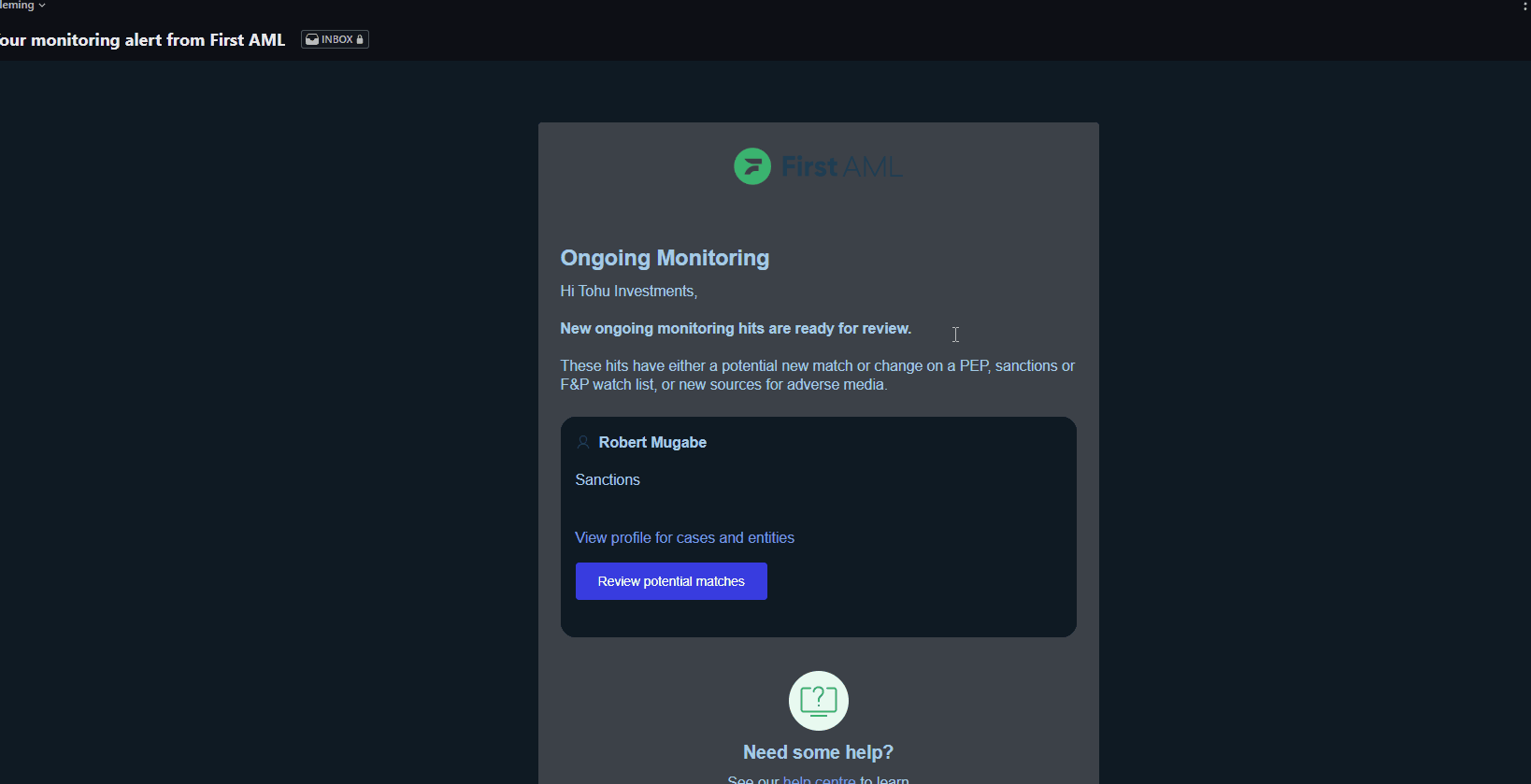Viewport: 1531px width, 784px height.
Task: Click the email subject monitoring alert title
Action: tap(142, 40)
